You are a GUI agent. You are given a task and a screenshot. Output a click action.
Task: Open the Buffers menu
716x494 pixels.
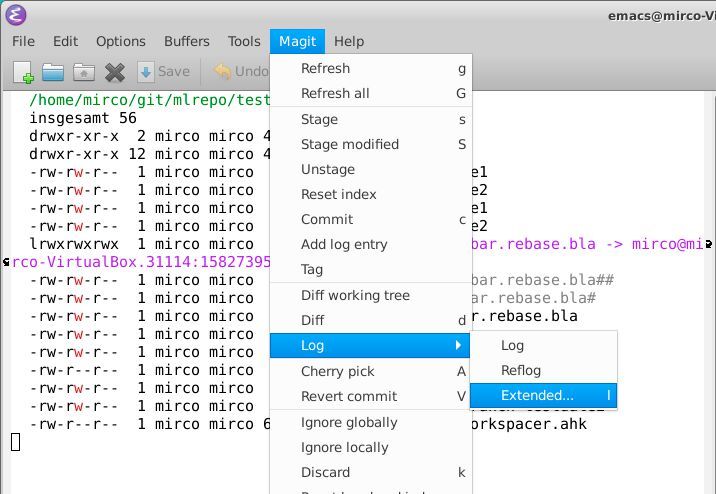pyautogui.click(x=187, y=41)
